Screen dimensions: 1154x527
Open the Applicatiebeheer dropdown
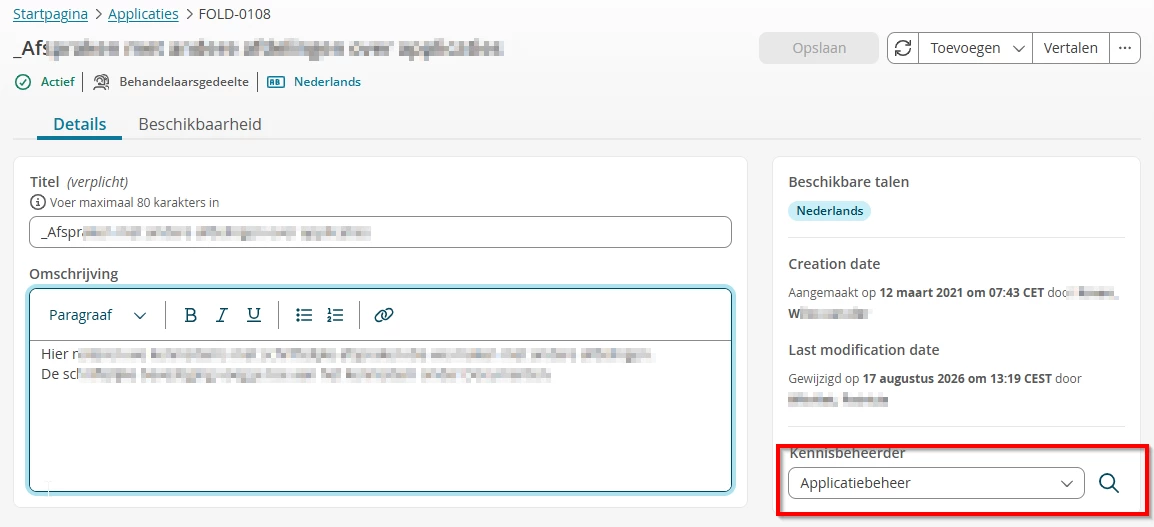tap(936, 484)
